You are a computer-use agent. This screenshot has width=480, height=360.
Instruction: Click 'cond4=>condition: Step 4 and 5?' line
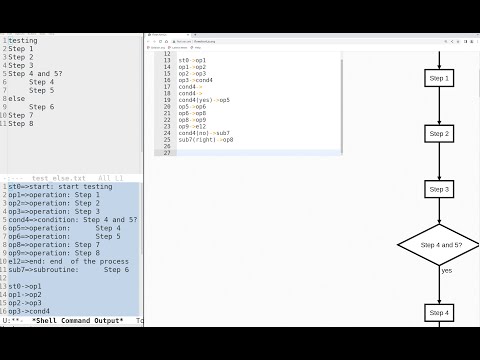73,220
